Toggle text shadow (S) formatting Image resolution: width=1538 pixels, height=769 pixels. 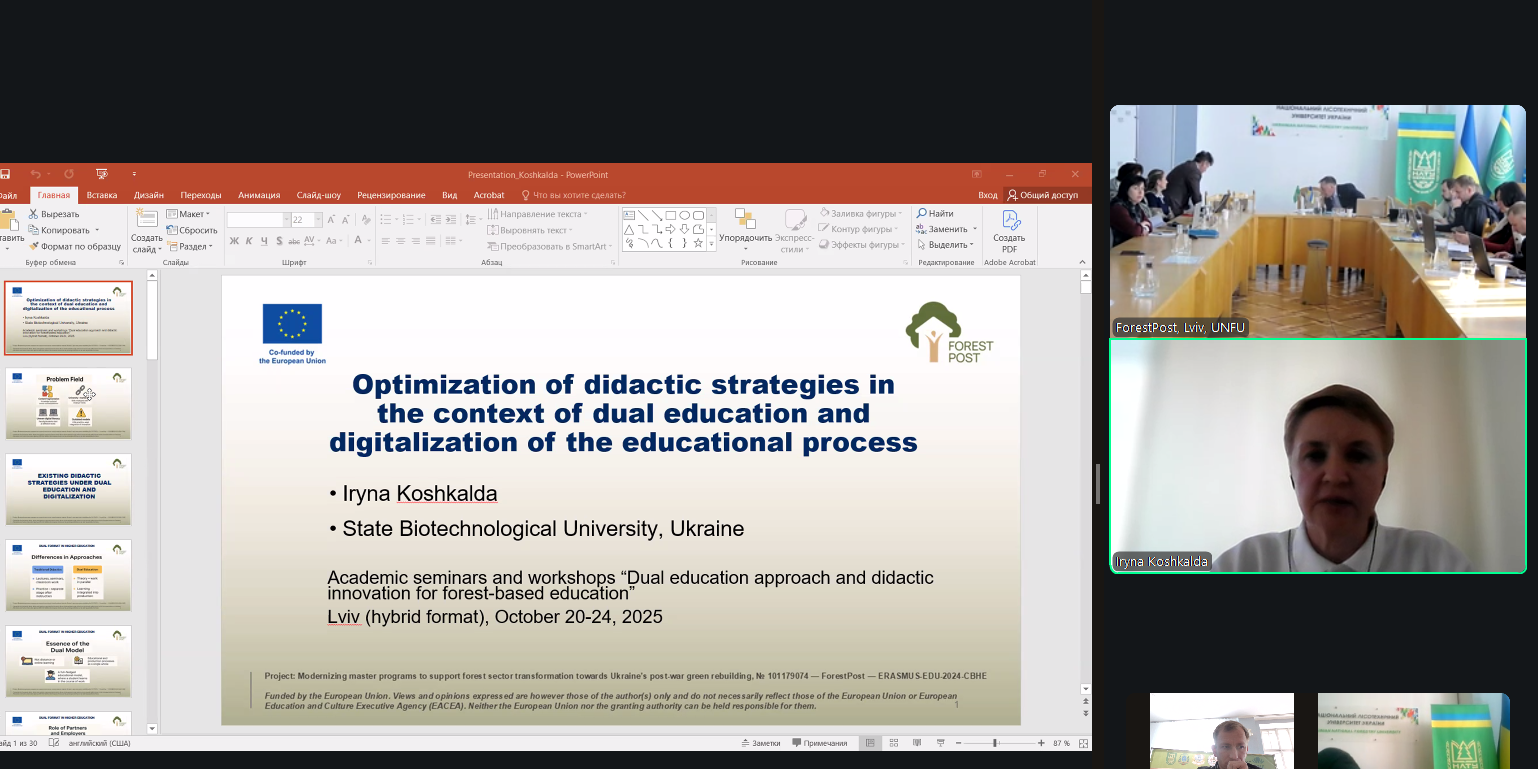(278, 241)
